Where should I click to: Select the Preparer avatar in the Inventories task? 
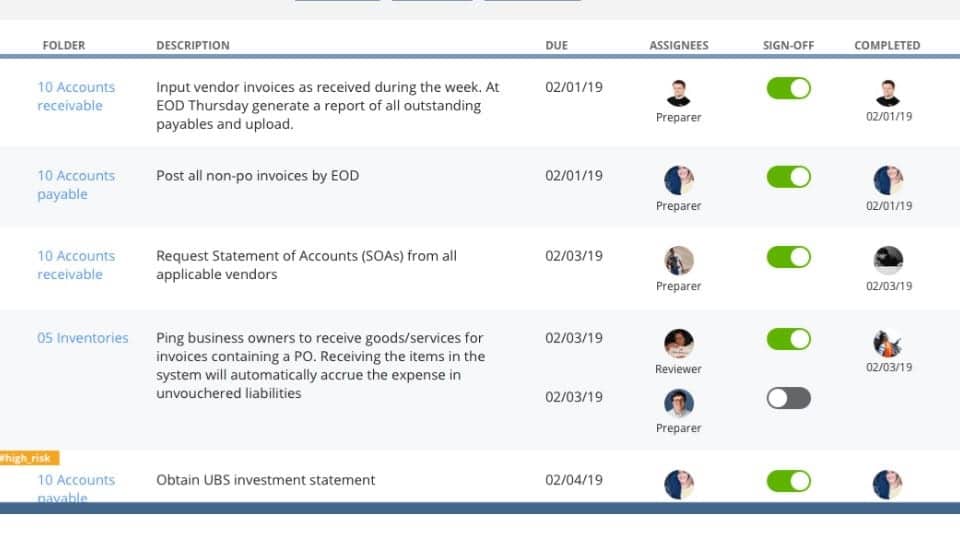point(679,403)
